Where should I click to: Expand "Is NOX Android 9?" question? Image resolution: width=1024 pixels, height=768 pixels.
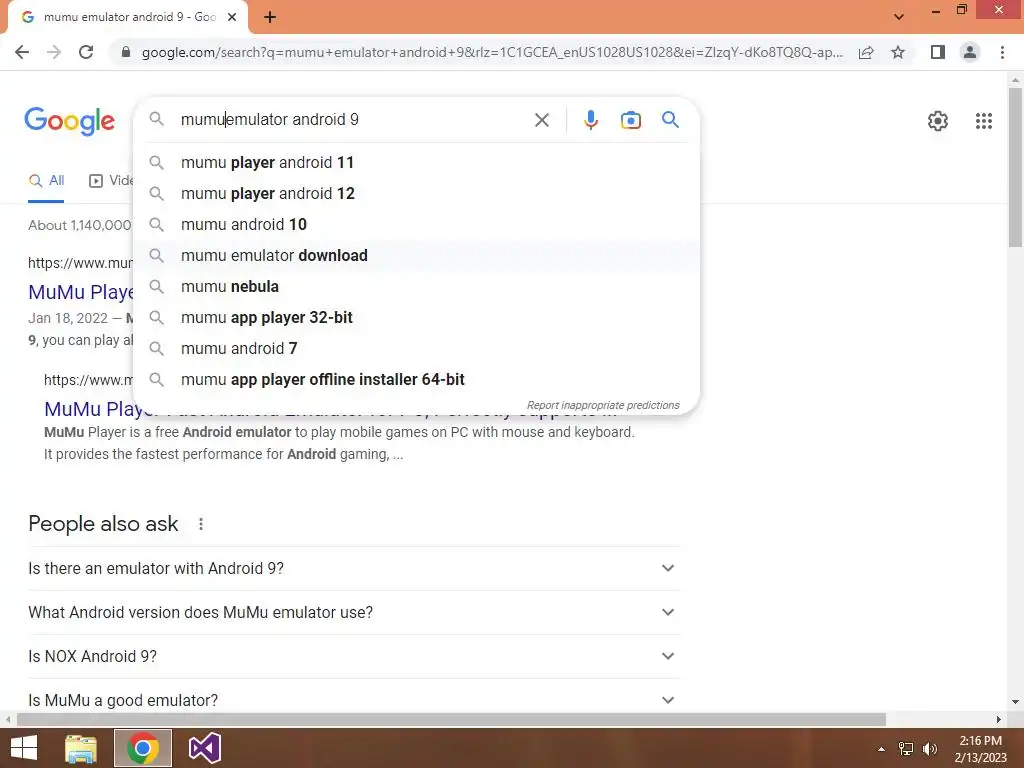pyautogui.click(x=354, y=656)
